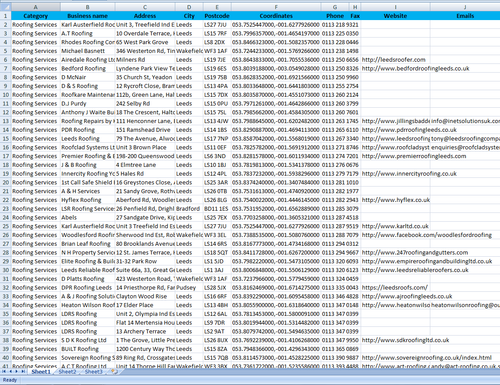Click the Ready indicator in status bar
The width and height of the screenshot is (500, 385).
pos(10,380)
